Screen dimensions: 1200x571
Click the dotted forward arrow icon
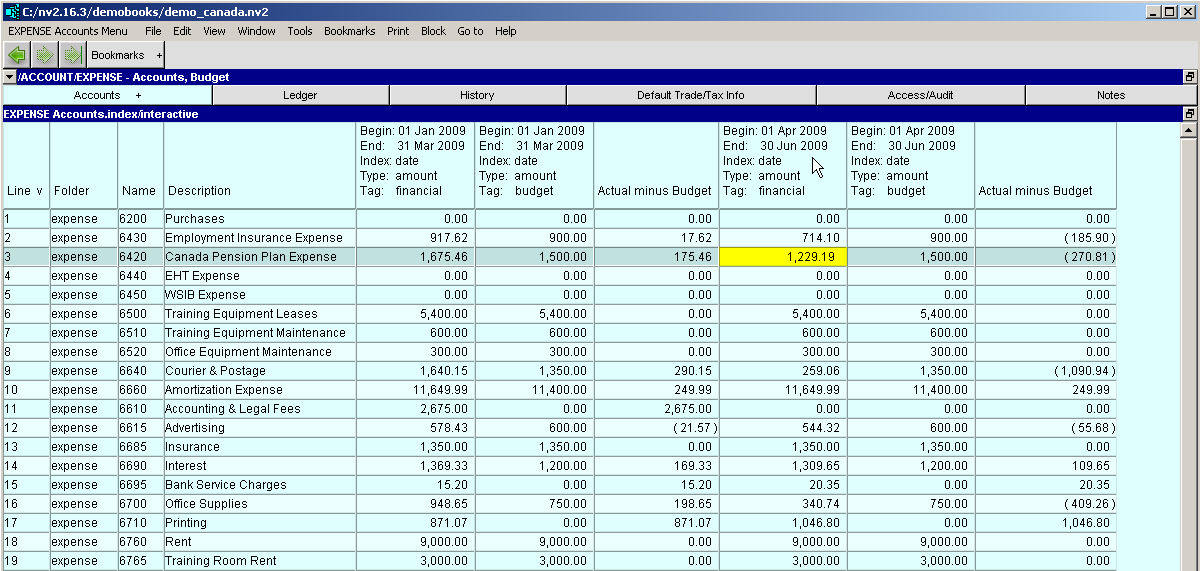[45, 55]
